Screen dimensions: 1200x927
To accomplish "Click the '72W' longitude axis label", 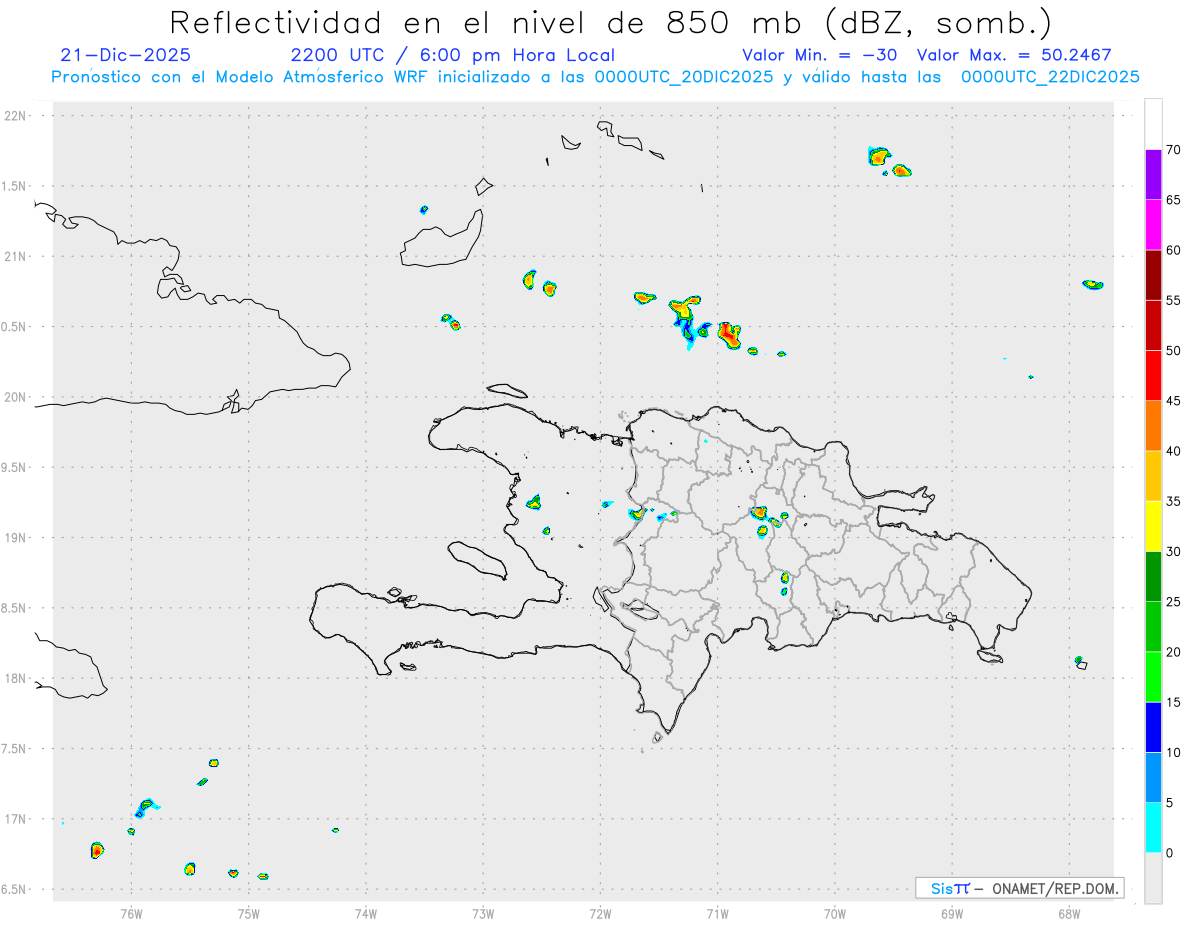I will tap(600, 913).
